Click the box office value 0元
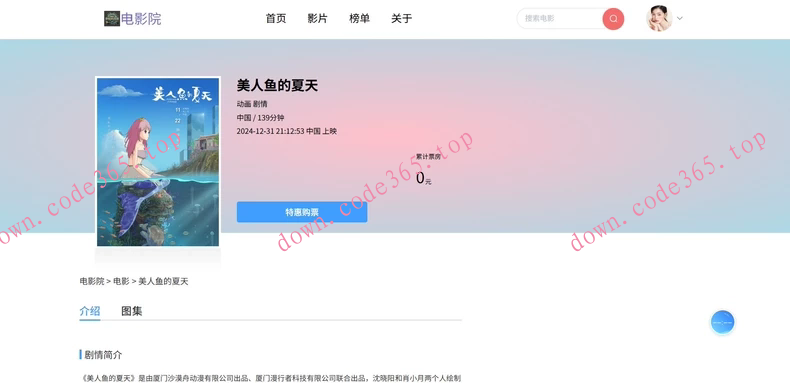Screen dimensions: 790x383 pos(424,178)
